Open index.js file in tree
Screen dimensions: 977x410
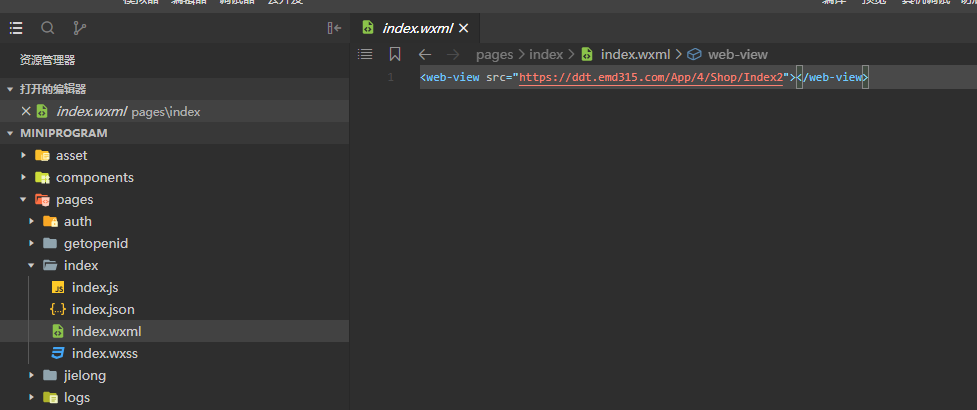94,287
